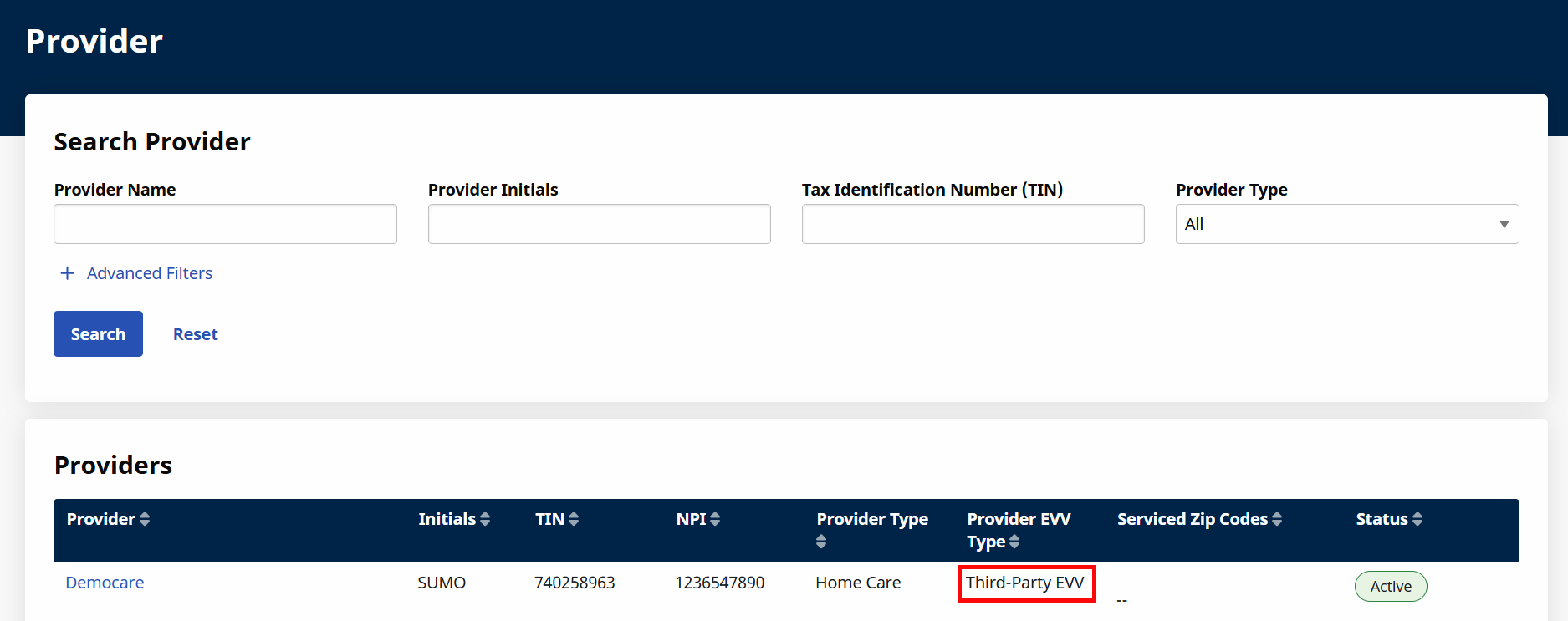Open the Provider Type dropdown
This screenshot has height=621, width=1568.
[x=1346, y=224]
